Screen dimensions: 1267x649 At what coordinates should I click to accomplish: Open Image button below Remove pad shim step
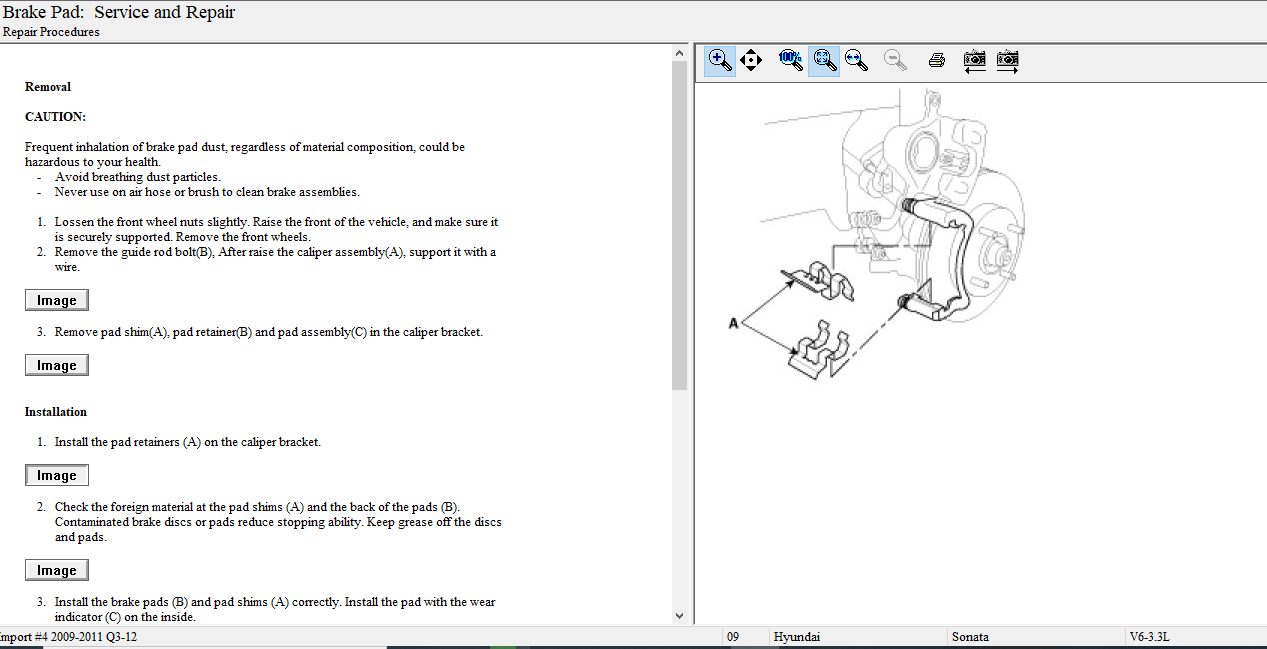tap(57, 365)
